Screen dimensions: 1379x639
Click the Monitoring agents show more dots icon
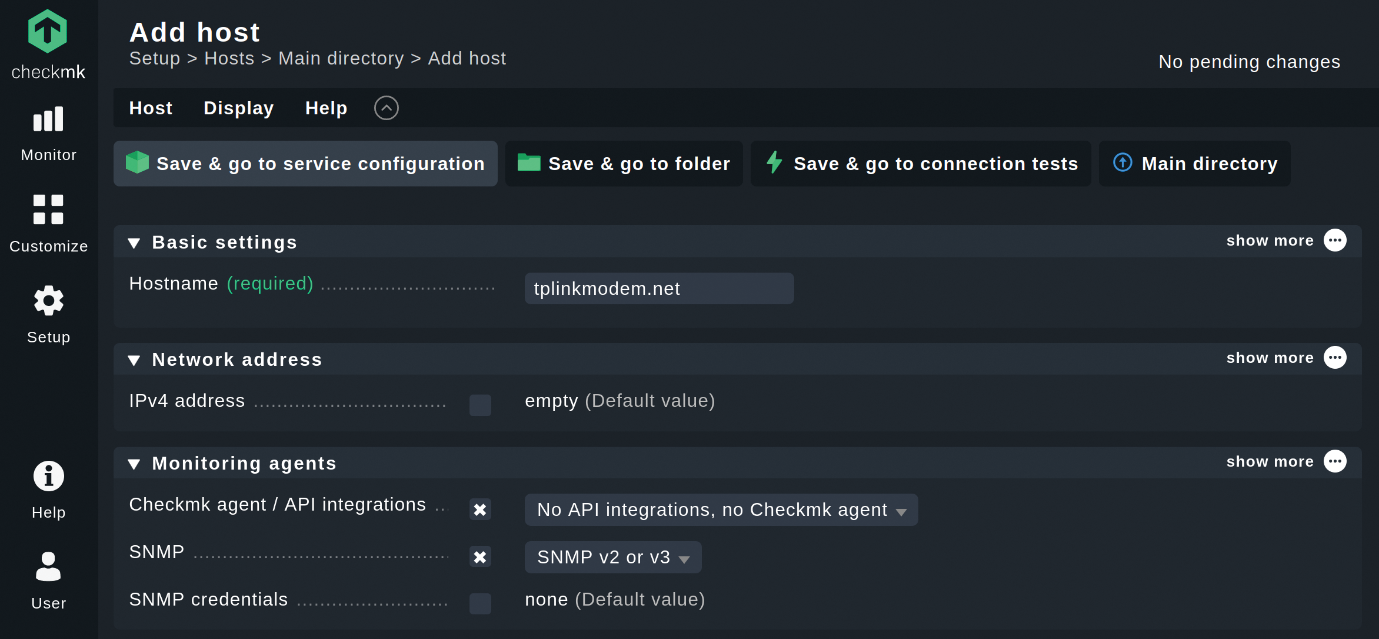tap(1335, 461)
